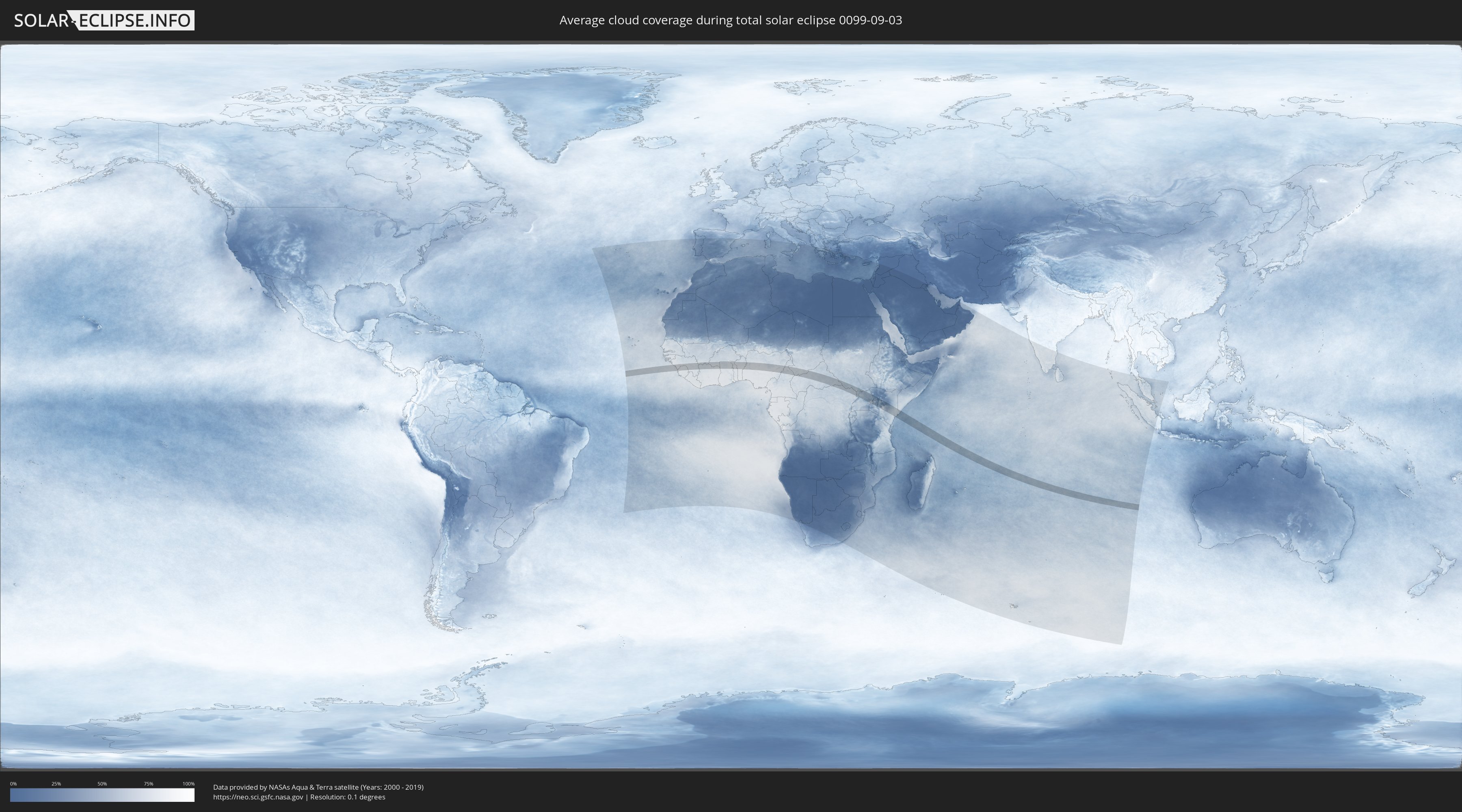The image size is (1462, 812).
Task: Click the 75% legend label
Action: tap(148, 784)
